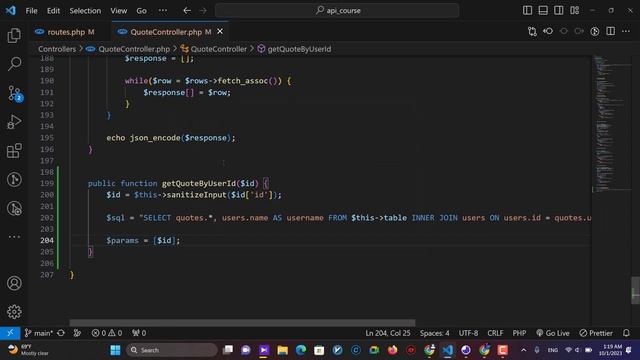Open the Edit menu

click(x=53, y=11)
